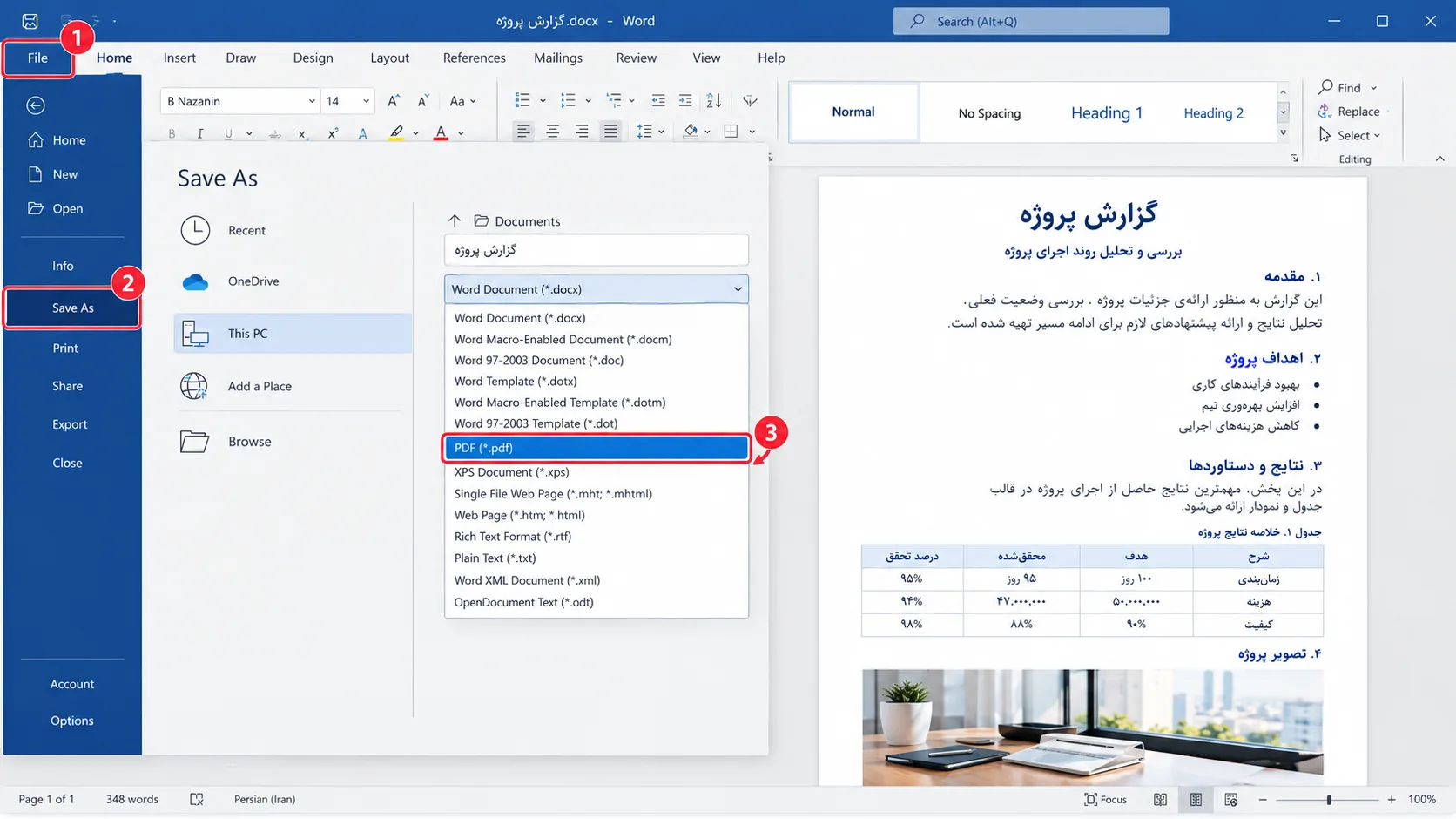Click Options in backstage sidebar

point(71,721)
